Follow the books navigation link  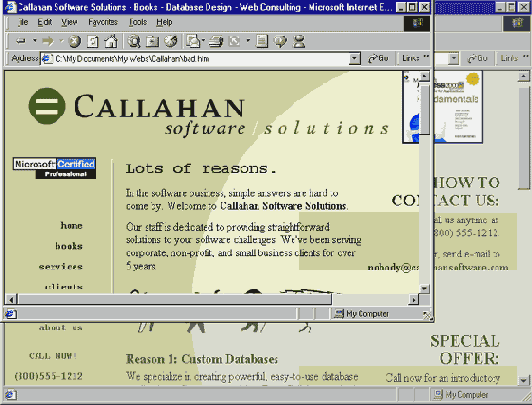pos(69,246)
